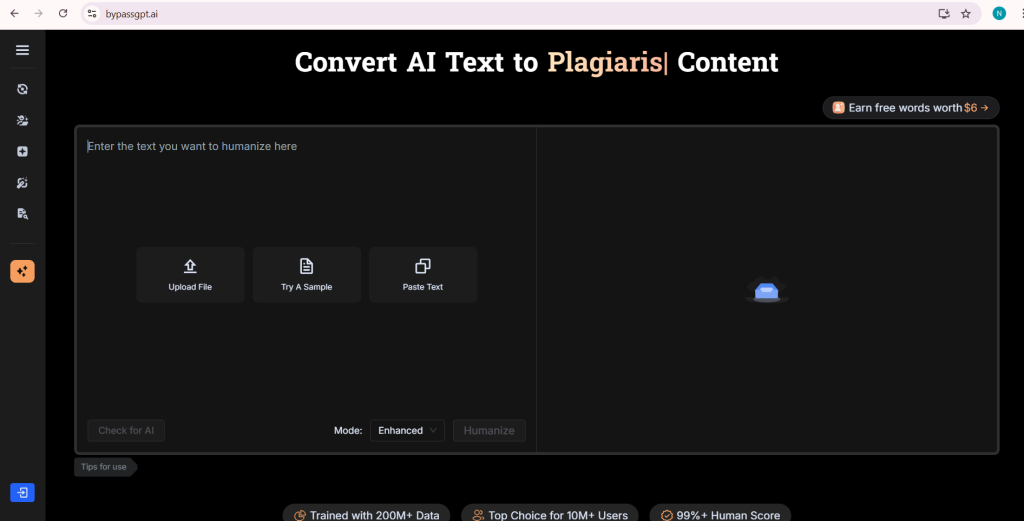Click the blue login icon at sidebar bottom

click(22, 492)
